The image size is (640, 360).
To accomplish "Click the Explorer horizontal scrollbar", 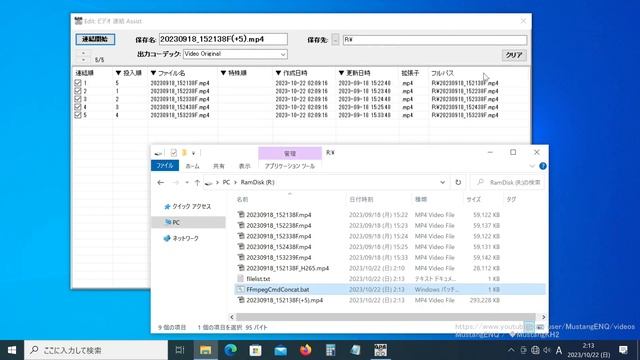I will point(385,317).
